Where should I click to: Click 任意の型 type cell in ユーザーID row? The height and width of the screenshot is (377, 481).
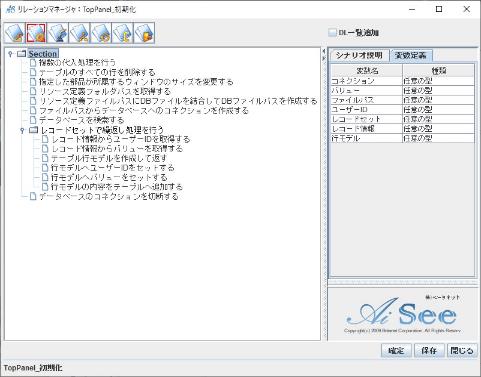point(438,110)
